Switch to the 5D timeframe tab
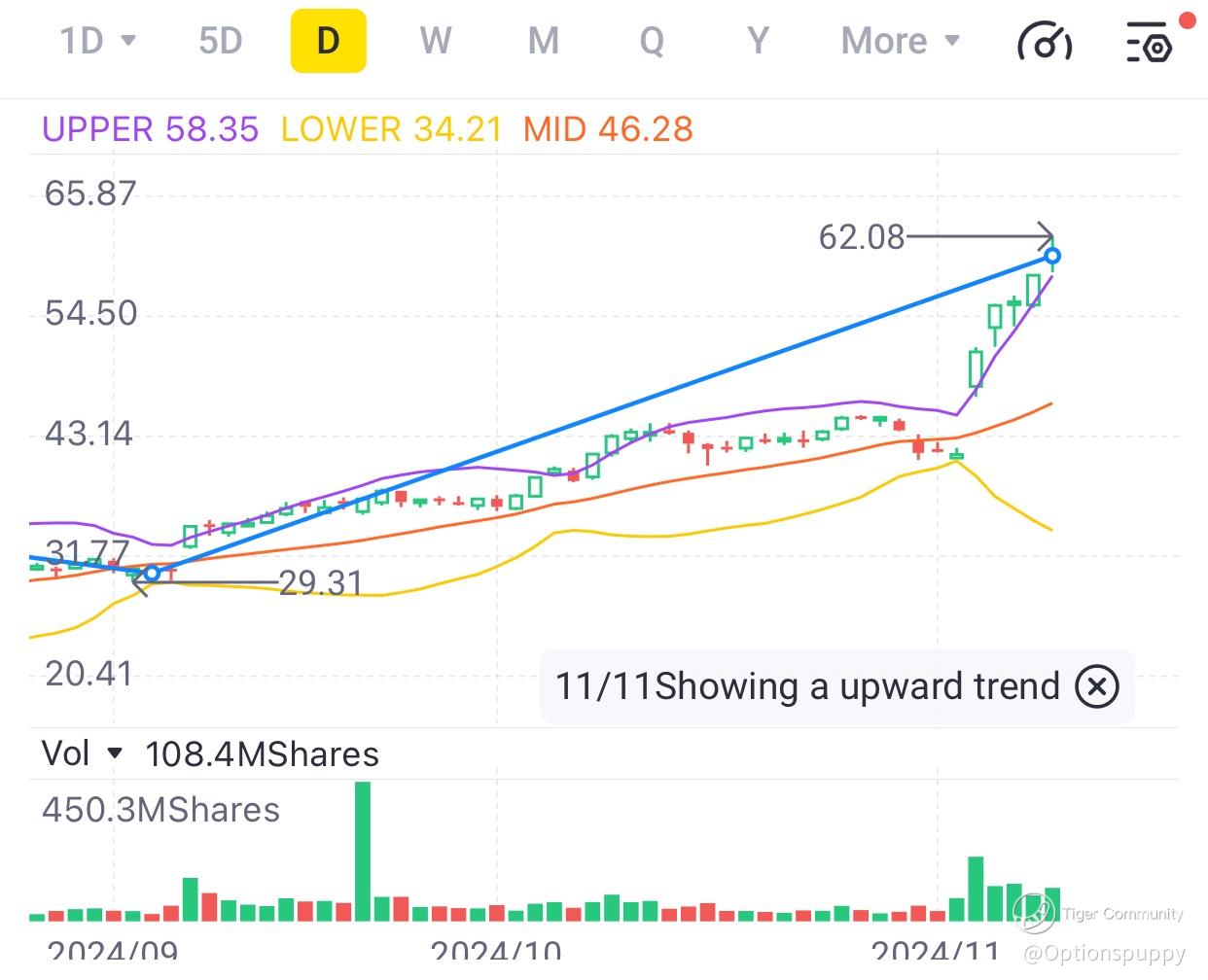 click(220, 41)
